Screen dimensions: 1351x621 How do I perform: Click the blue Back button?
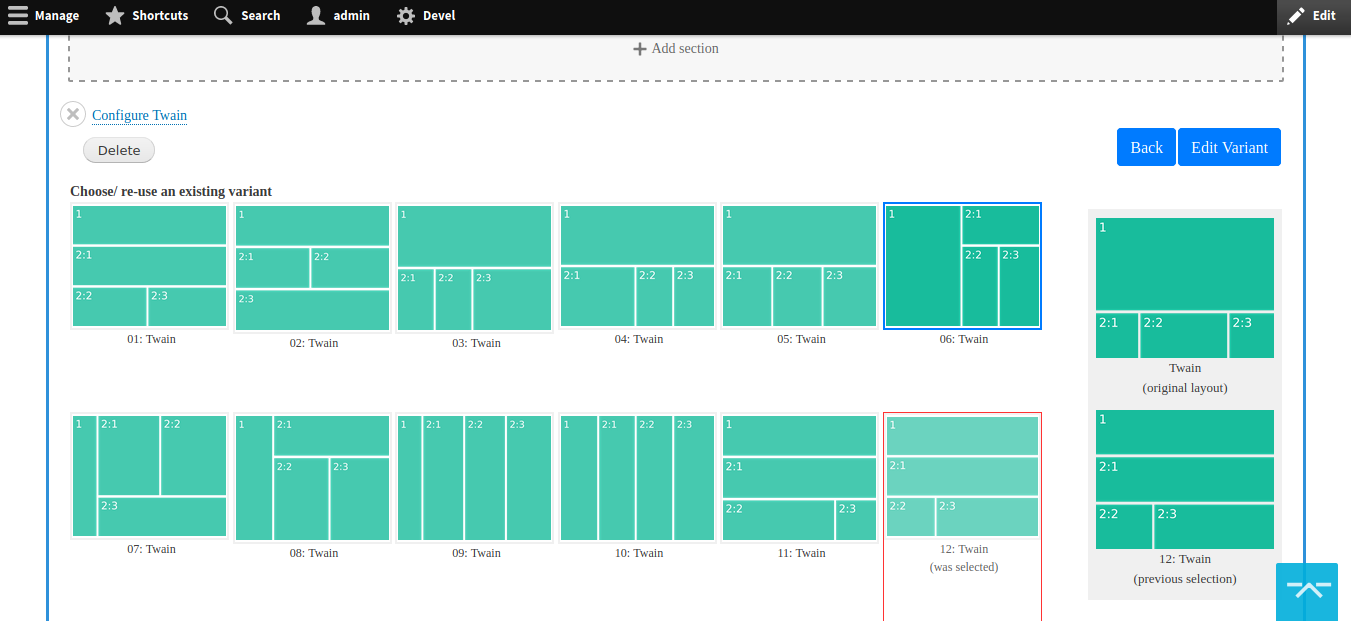click(x=1146, y=147)
